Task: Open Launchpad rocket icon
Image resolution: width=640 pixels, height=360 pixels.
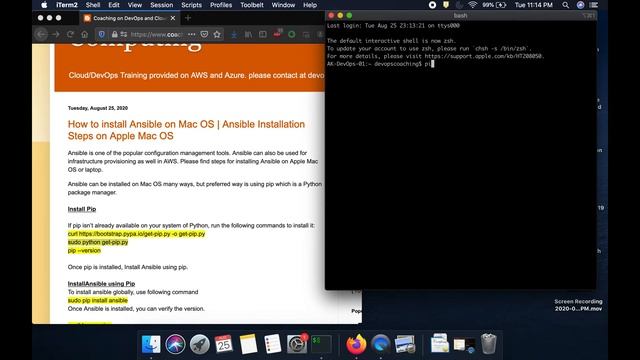Action: pyautogui.click(x=200, y=344)
